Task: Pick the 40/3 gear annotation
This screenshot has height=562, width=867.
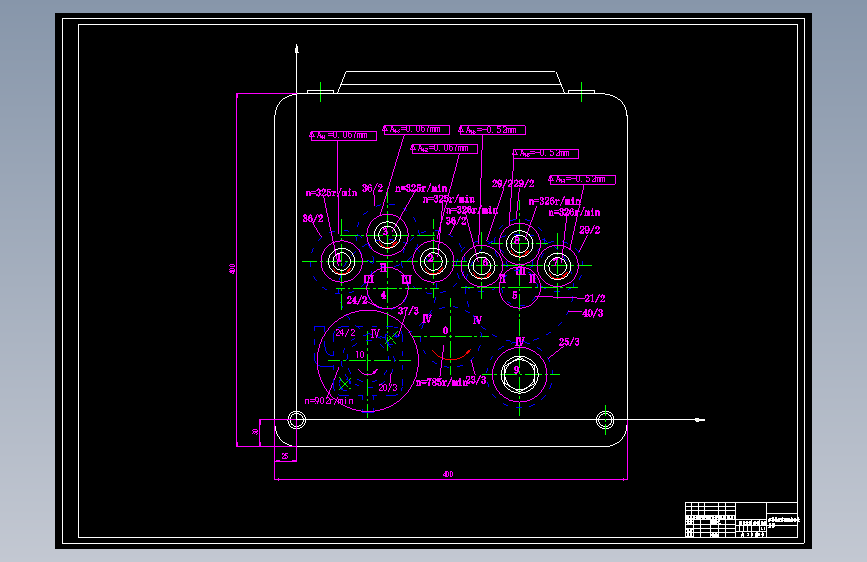Action: coord(592,313)
